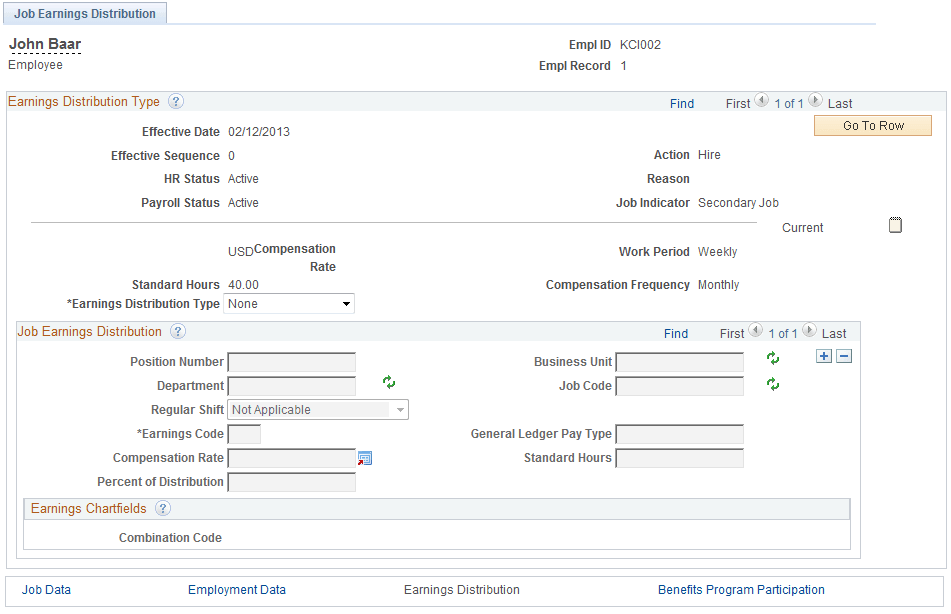Open the Earnings Distribution Type help icon
The image size is (951, 614).
pos(176,101)
